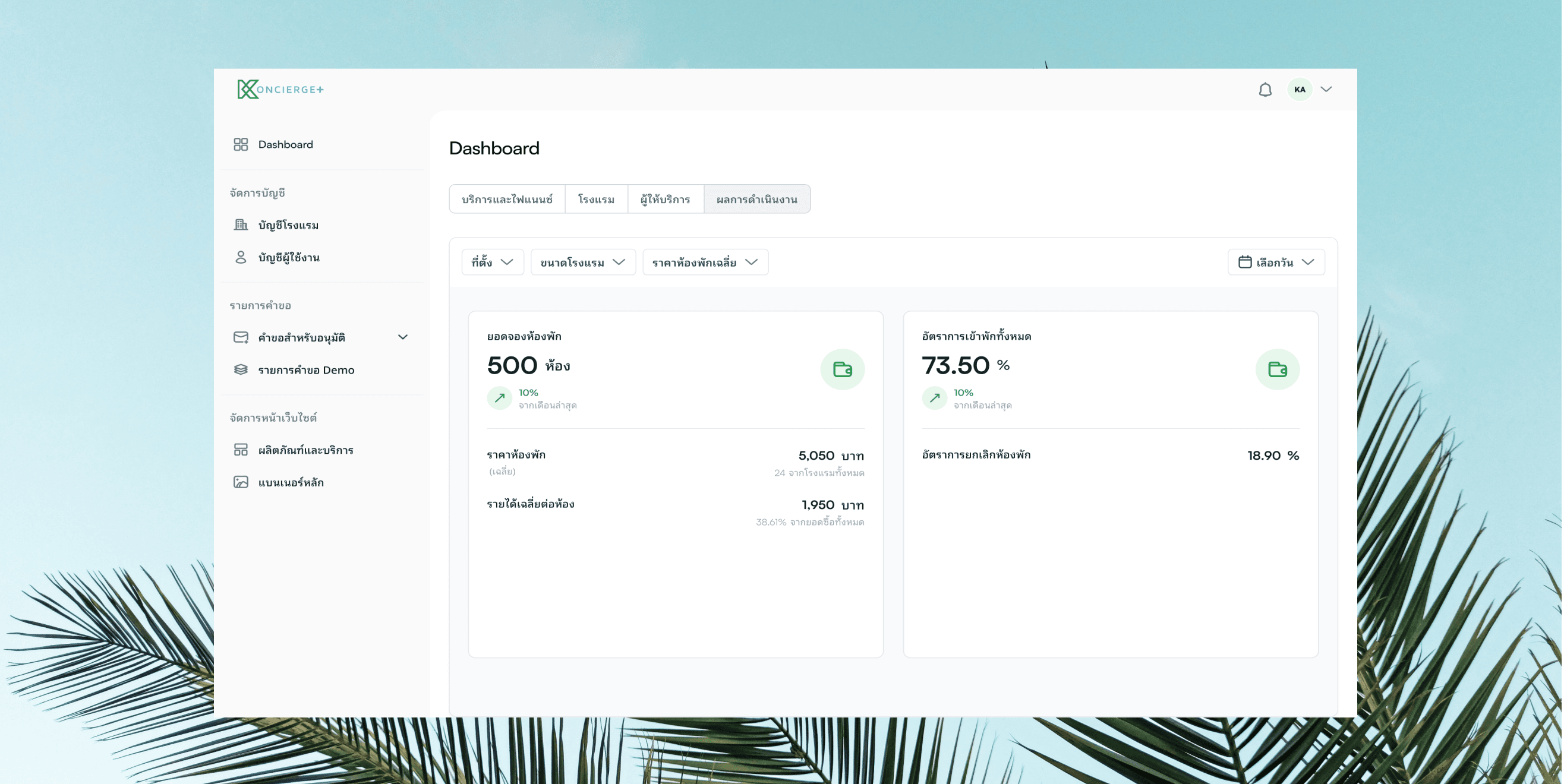Image resolution: width=1564 pixels, height=784 pixels.
Task: Click the notification bell icon
Action: pyautogui.click(x=1265, y=90)
